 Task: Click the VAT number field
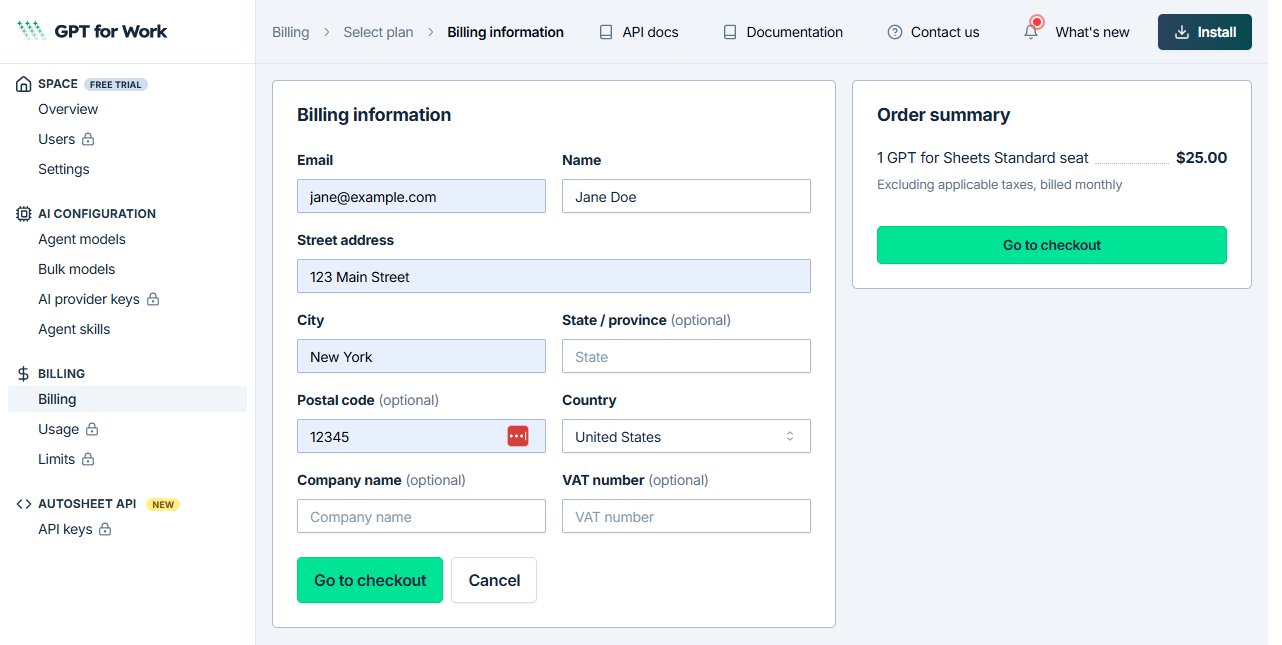point(686,516)
